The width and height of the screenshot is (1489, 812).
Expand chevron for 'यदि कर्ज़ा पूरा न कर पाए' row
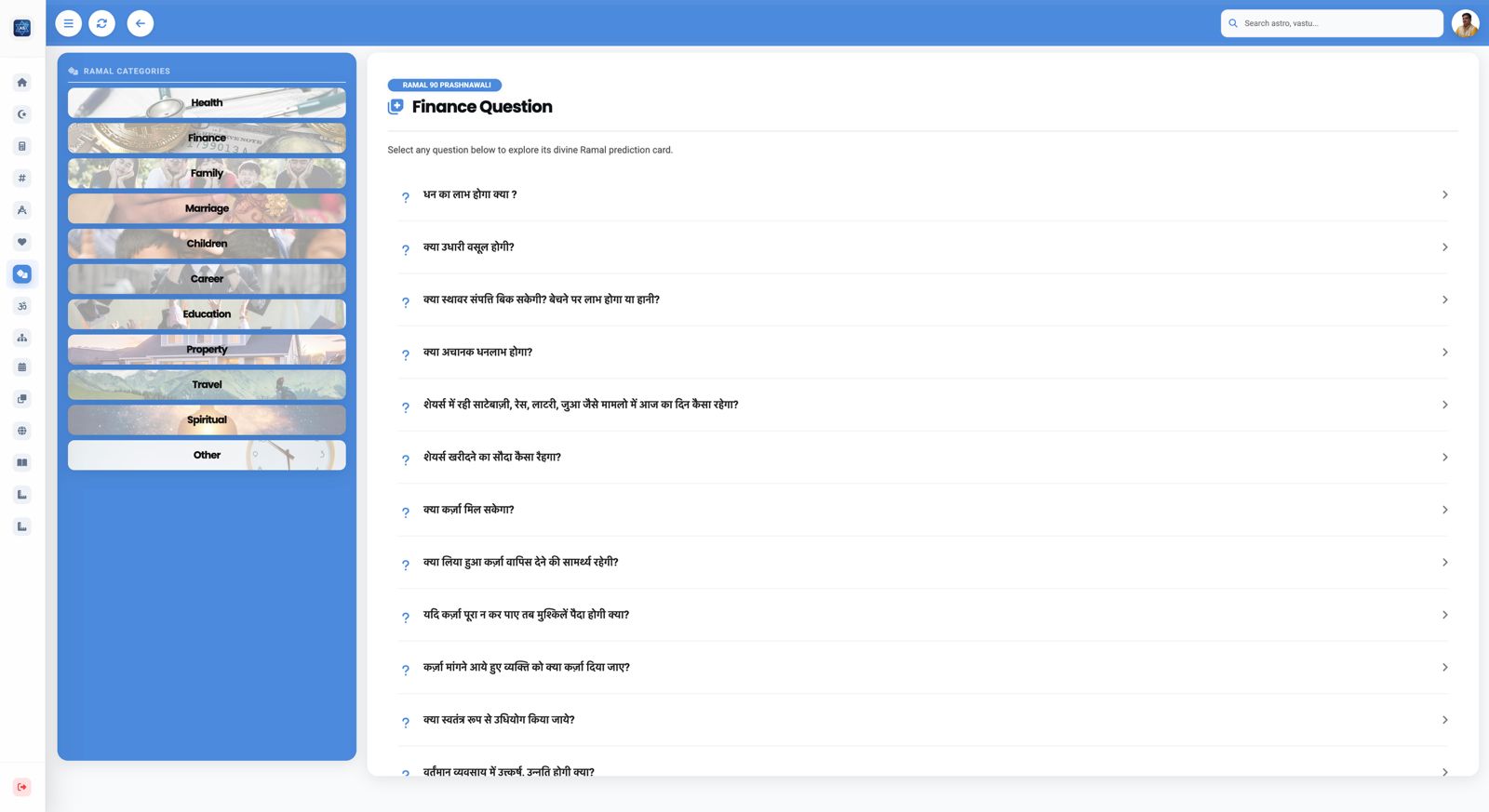click(1444, 615)
